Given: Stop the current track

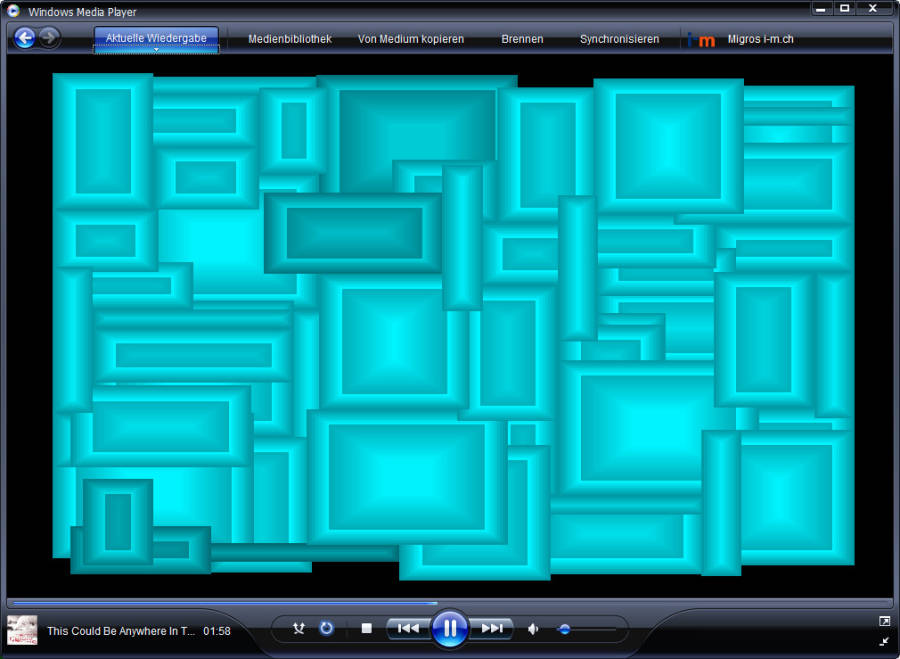Looking at the screenshot, I should tap(366, 629).
